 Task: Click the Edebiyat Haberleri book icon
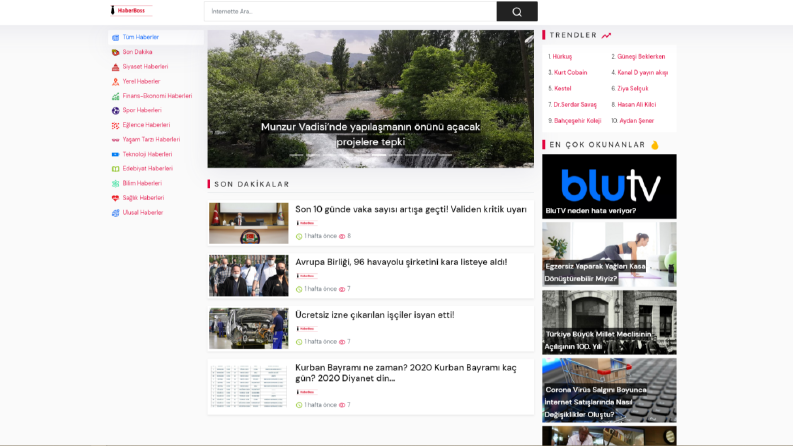(x=115, y=169)
